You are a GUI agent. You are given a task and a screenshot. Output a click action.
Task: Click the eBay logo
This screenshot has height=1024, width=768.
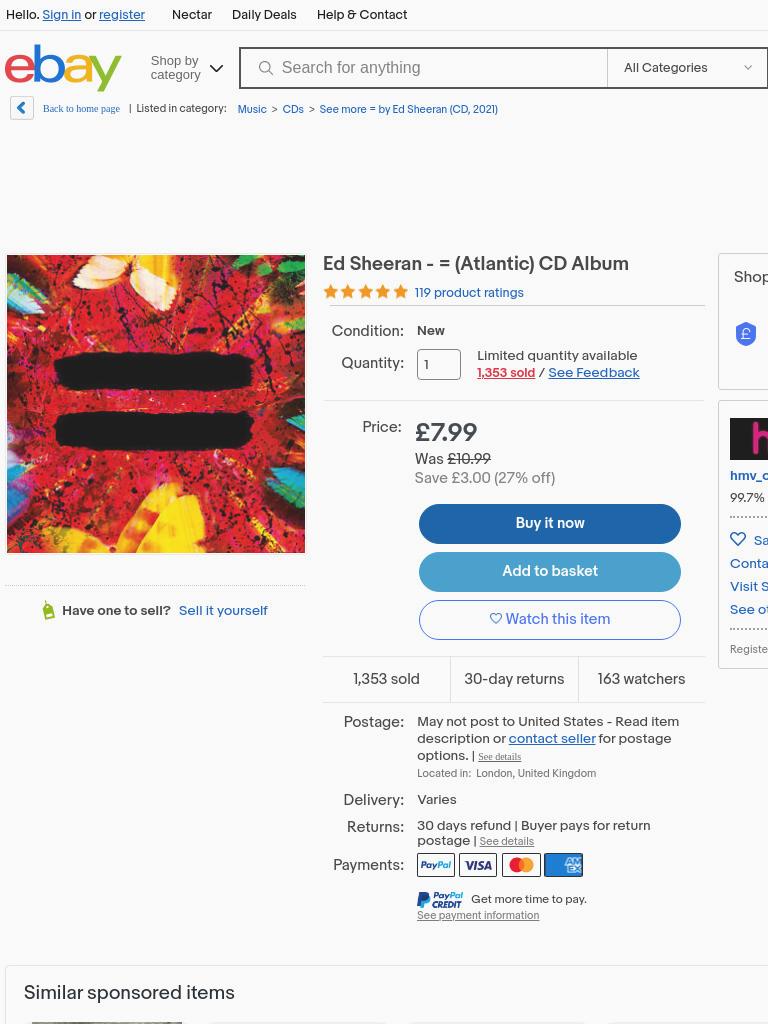coord(63,67)
